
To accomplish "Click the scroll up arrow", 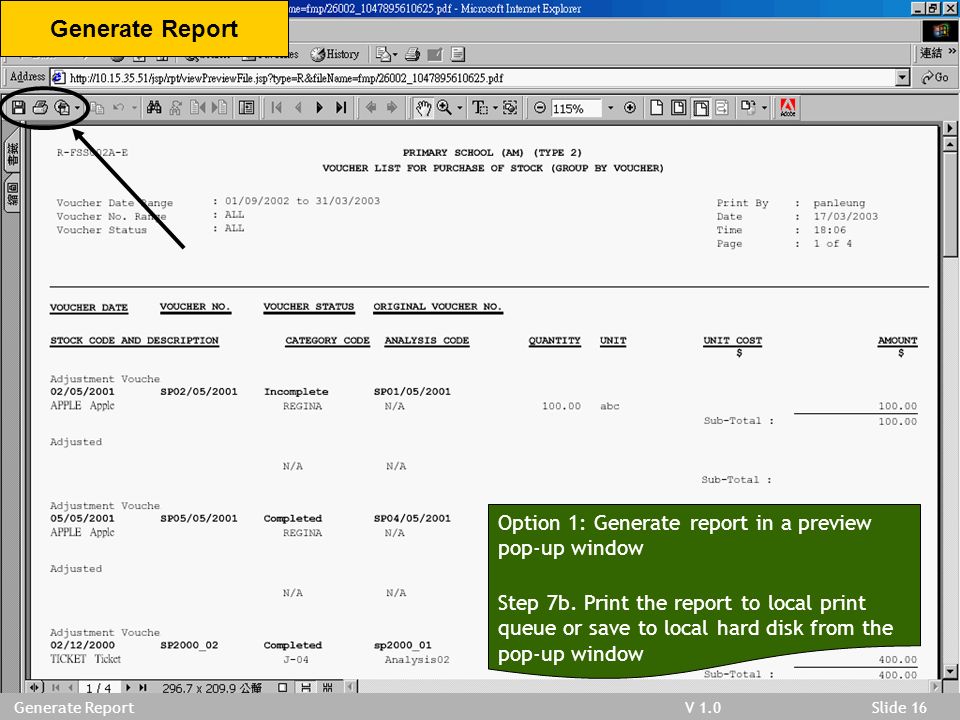I will pyautogui.click(x=950, y=145).
